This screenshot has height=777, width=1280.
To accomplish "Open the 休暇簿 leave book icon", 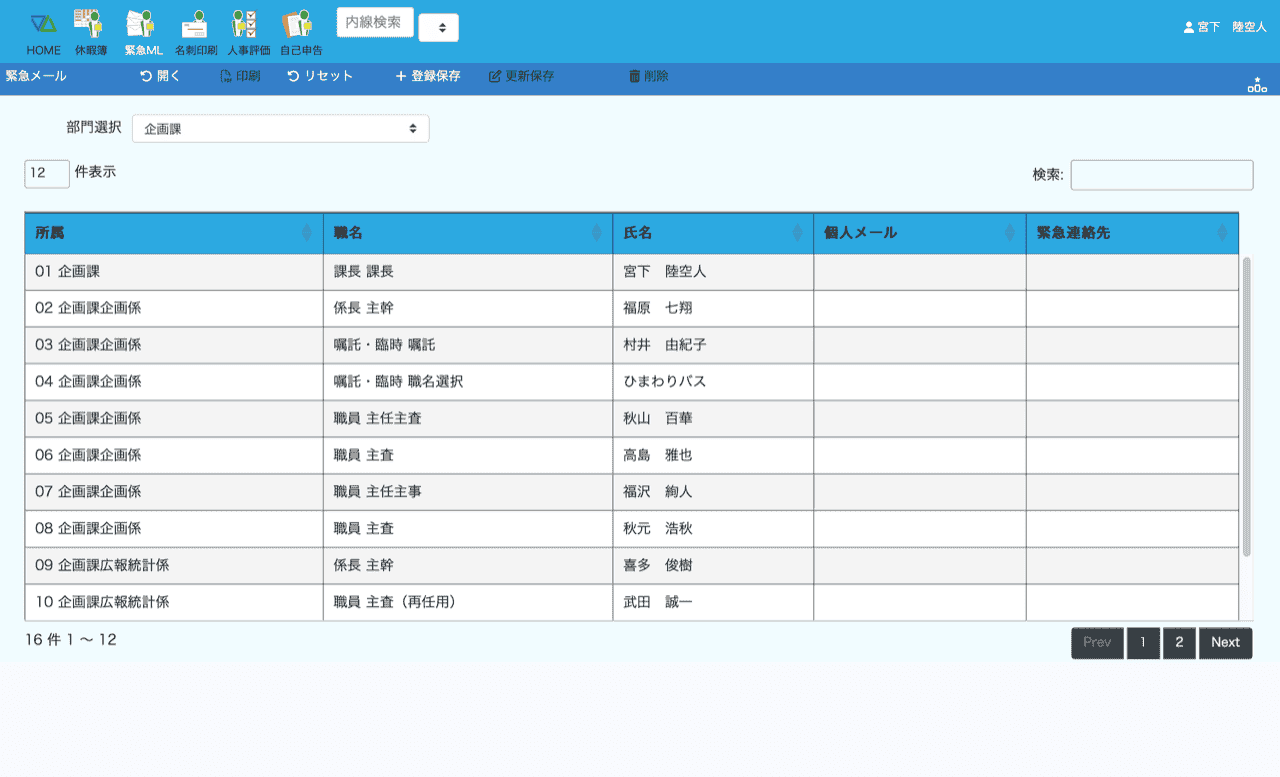I will [x=90, y=24].
